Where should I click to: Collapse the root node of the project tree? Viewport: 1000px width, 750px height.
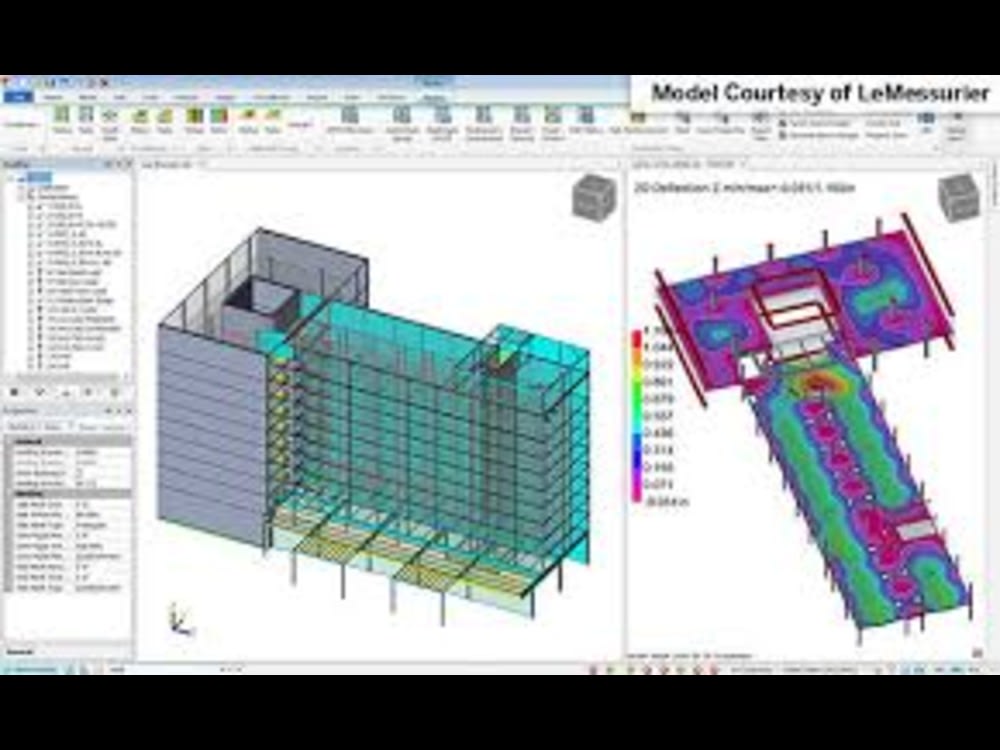coord(11,179)
